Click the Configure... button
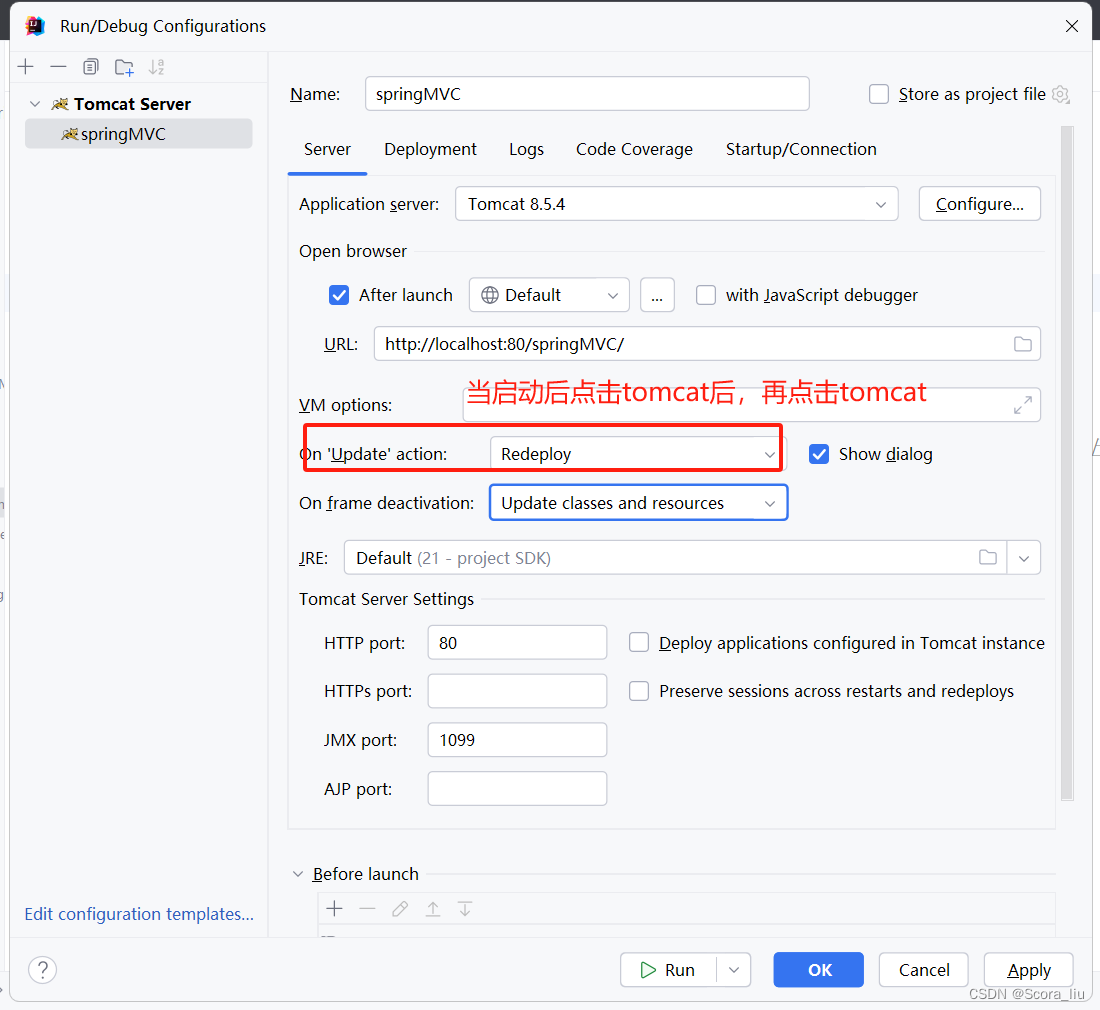 [979, 203]
